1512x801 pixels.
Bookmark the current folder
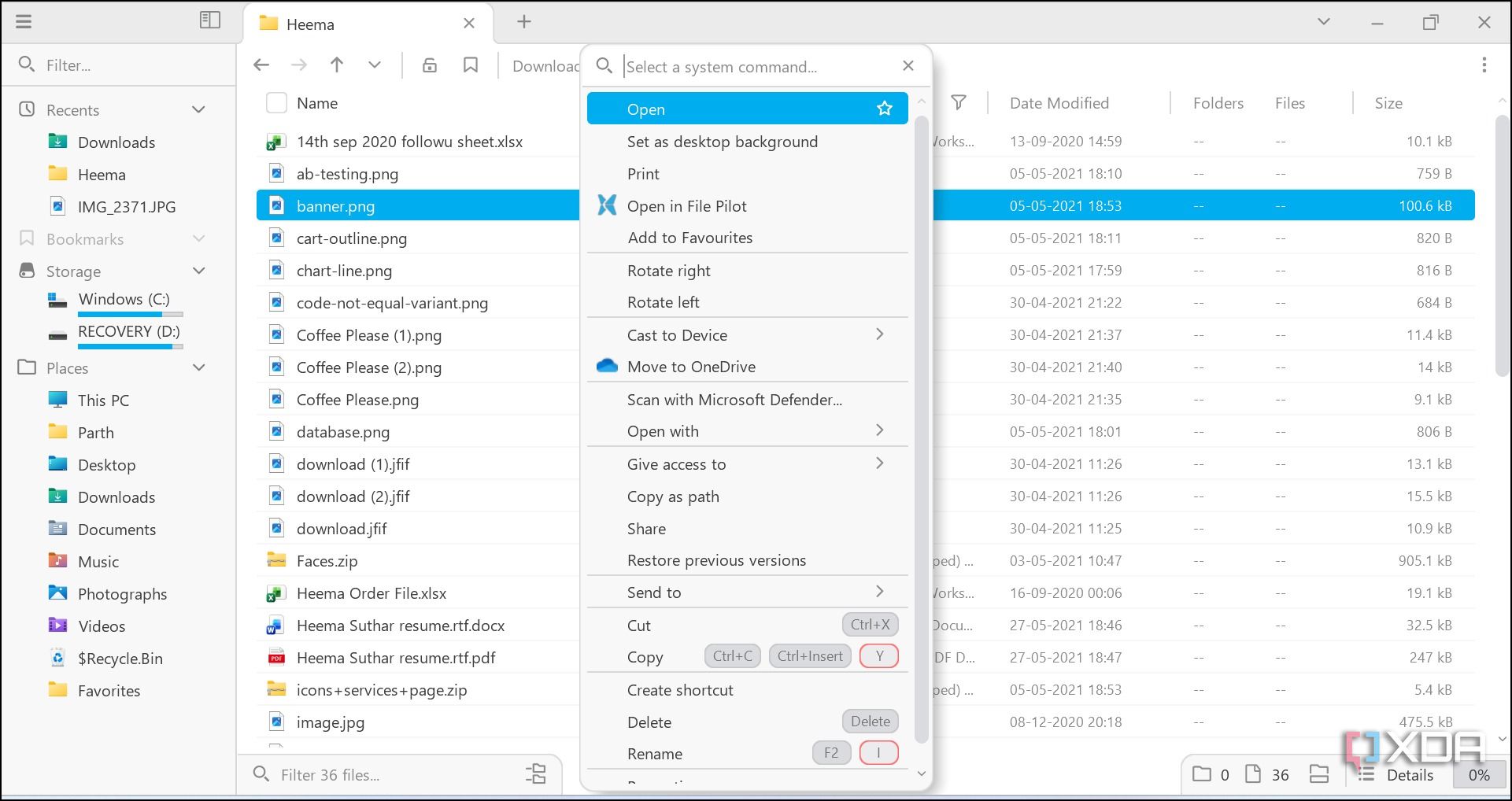471,65
